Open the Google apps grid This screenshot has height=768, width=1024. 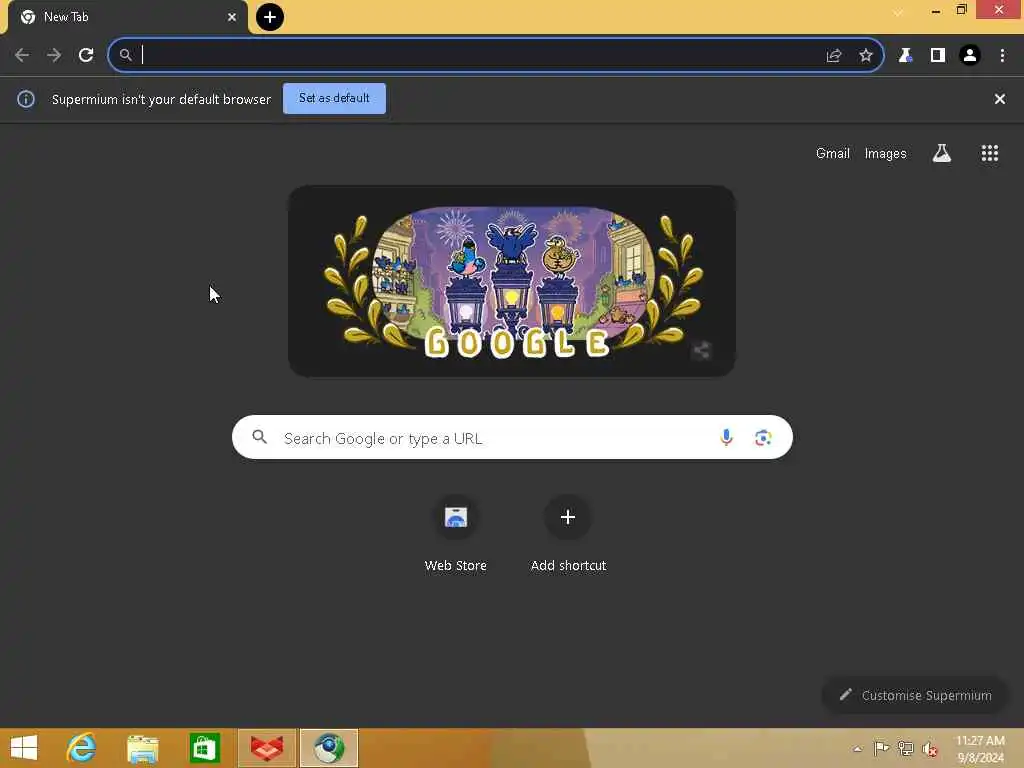point(990,153)
